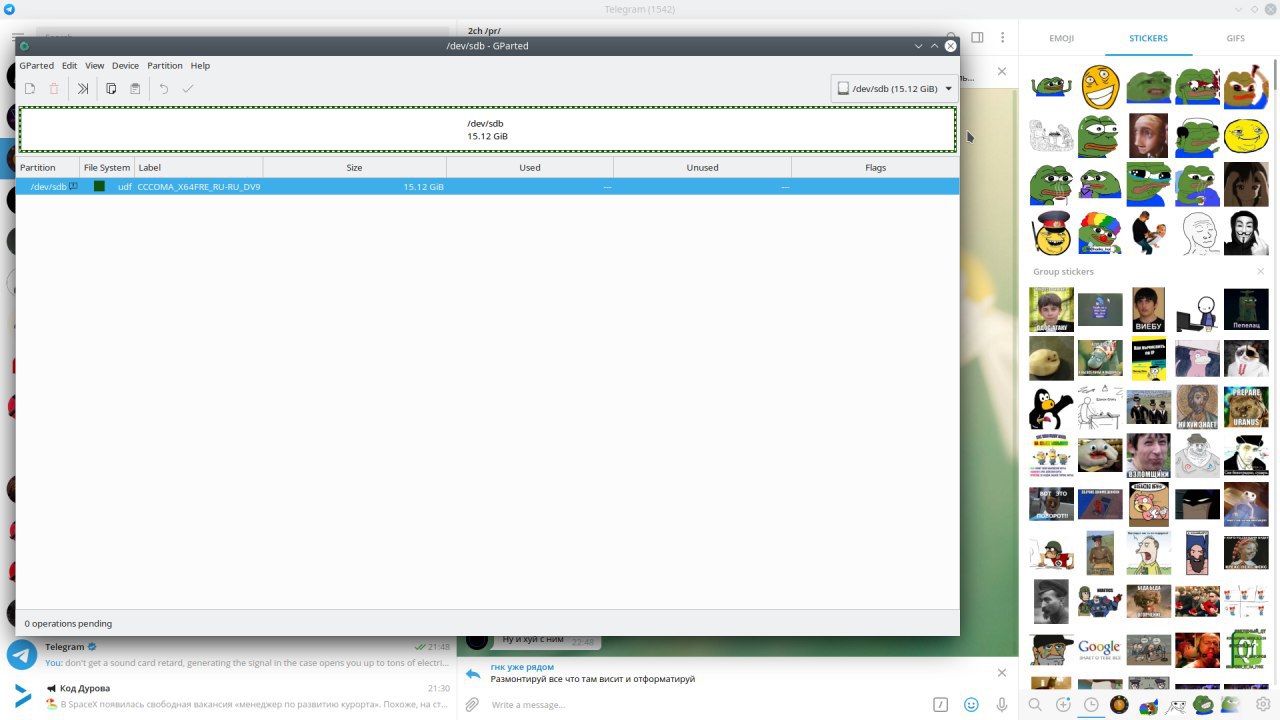Click the red Delete partition icon in GParted
The image size is (1280, 720).
pyautogui.click(x=54, y=89)
